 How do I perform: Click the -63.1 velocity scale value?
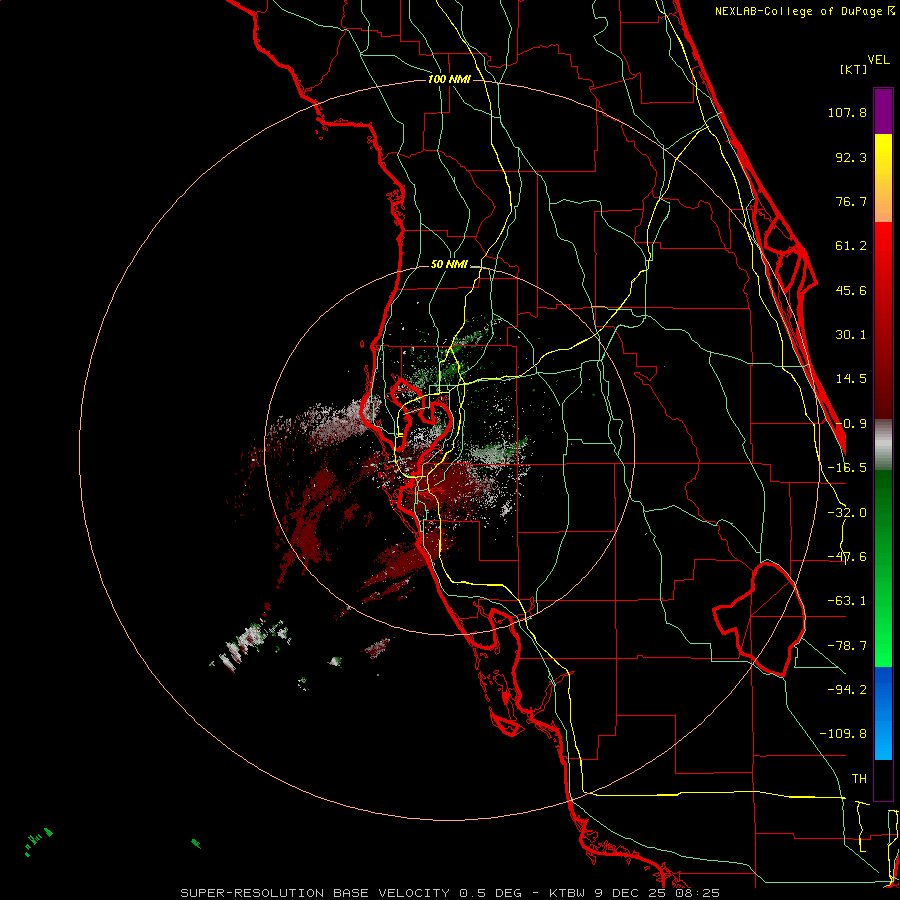(x=847, y=601)
